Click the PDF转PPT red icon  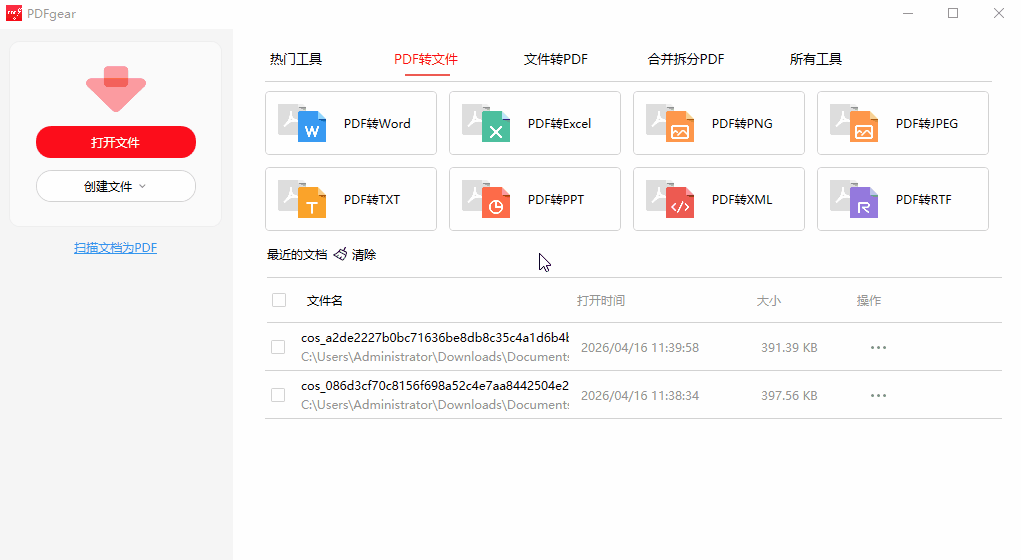click(486, 199)
